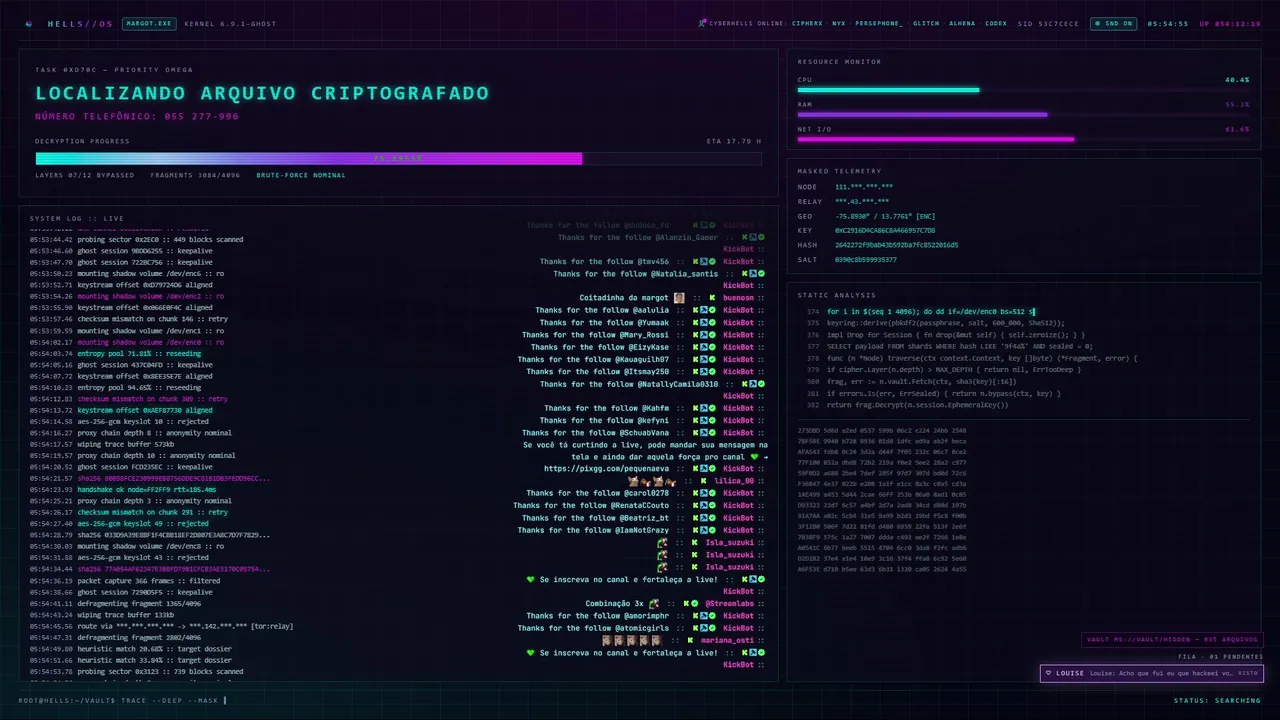The height and width of the screenshot is (720, 1280).
Task: Click emoji row in mariana_osti's message
Action: click(x=631, y=640)
